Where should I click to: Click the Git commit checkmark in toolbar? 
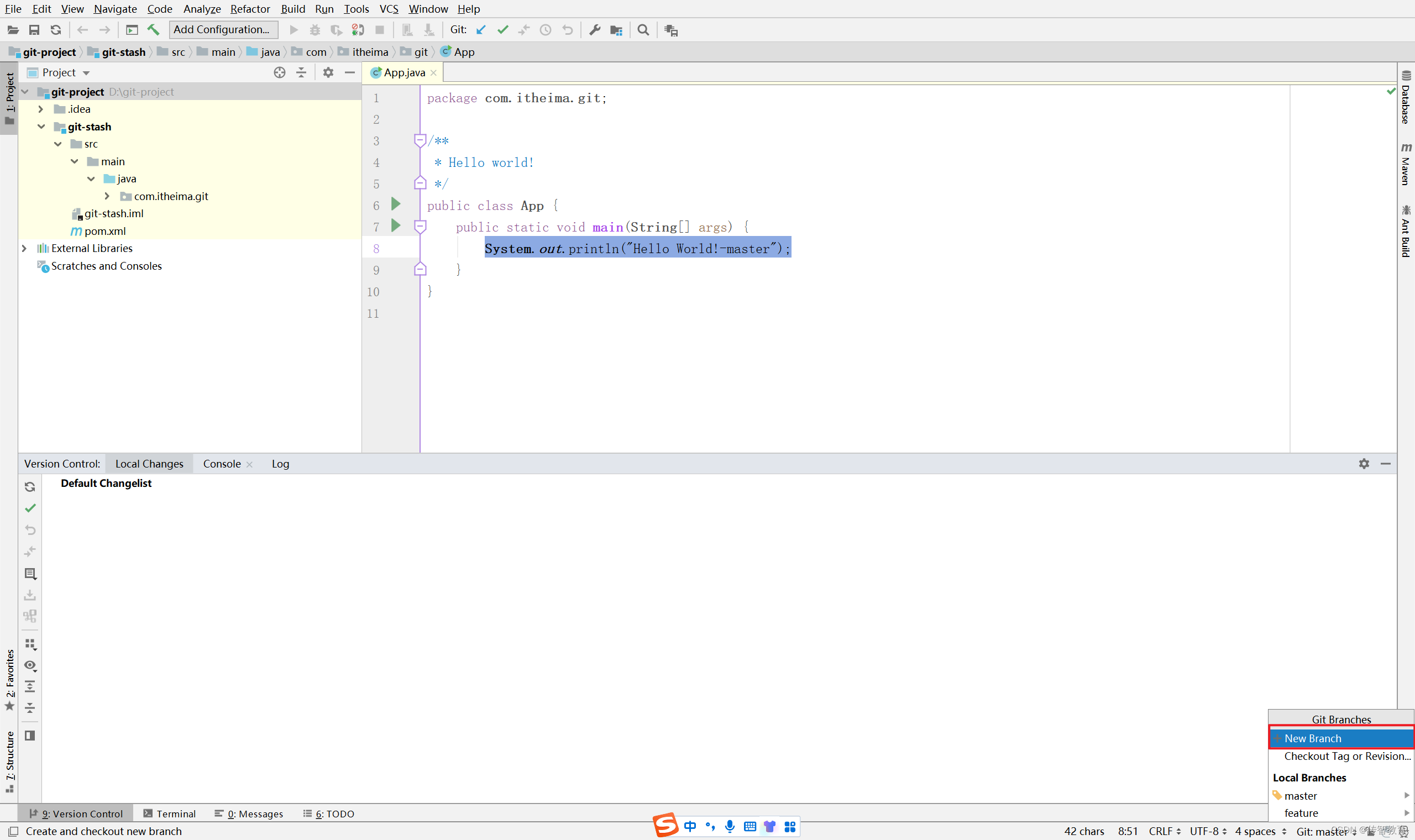pos(502,30)
